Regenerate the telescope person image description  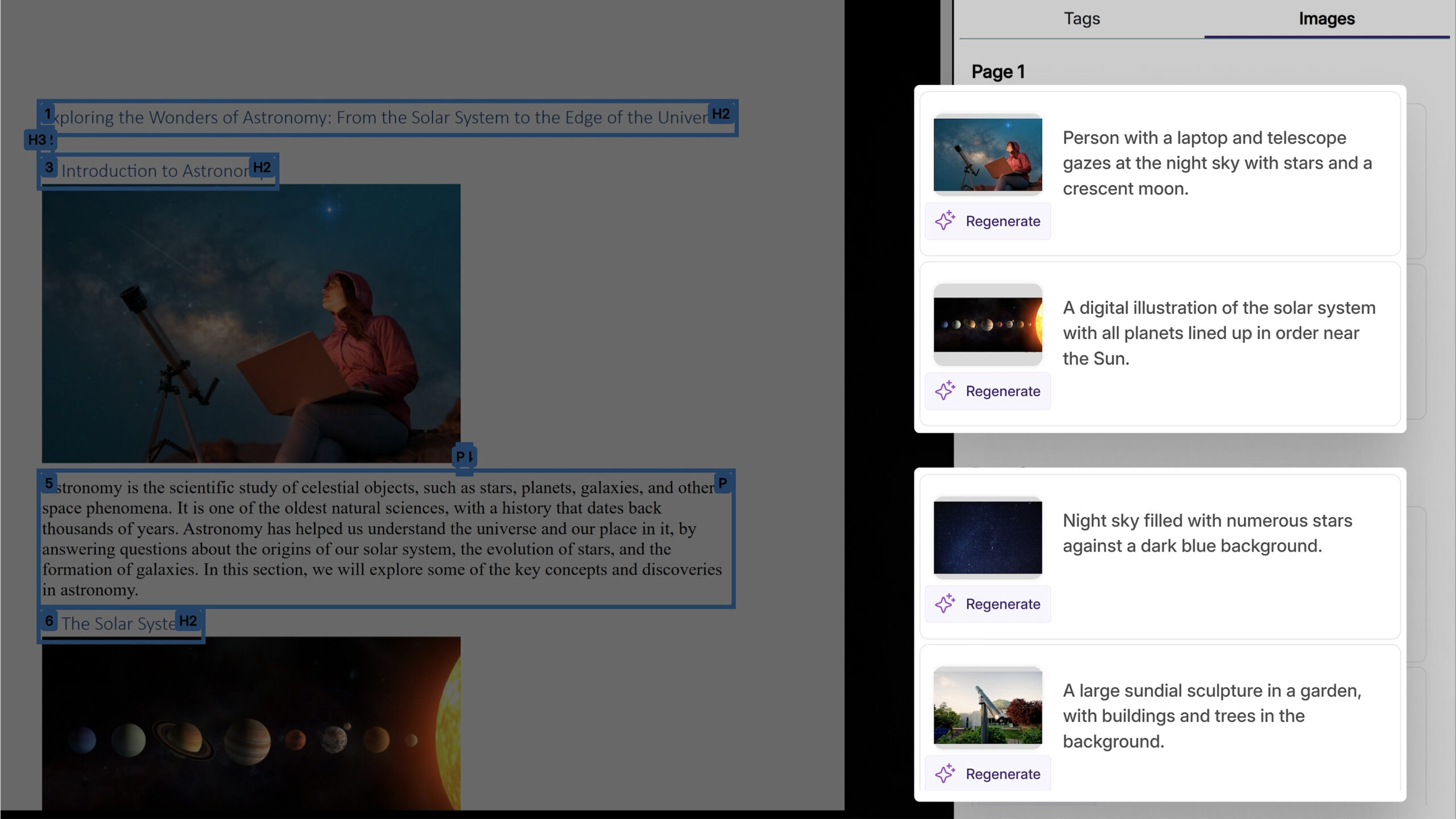[x=988, y=221]
